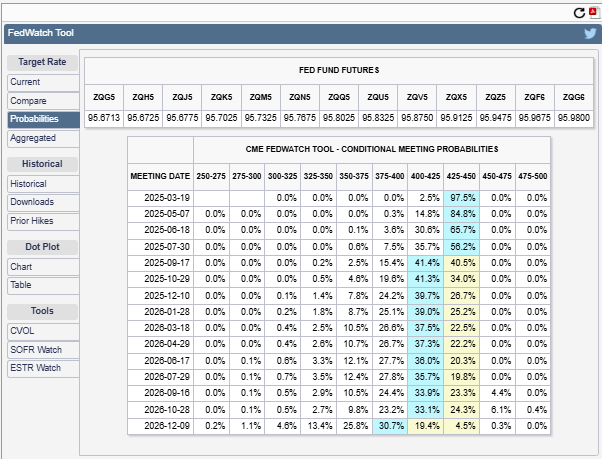Image resolution: width=602 pixels, height=459 pixels.
Task: Click the FED FUND FUTURES table title
Action: tap(339, 70)
